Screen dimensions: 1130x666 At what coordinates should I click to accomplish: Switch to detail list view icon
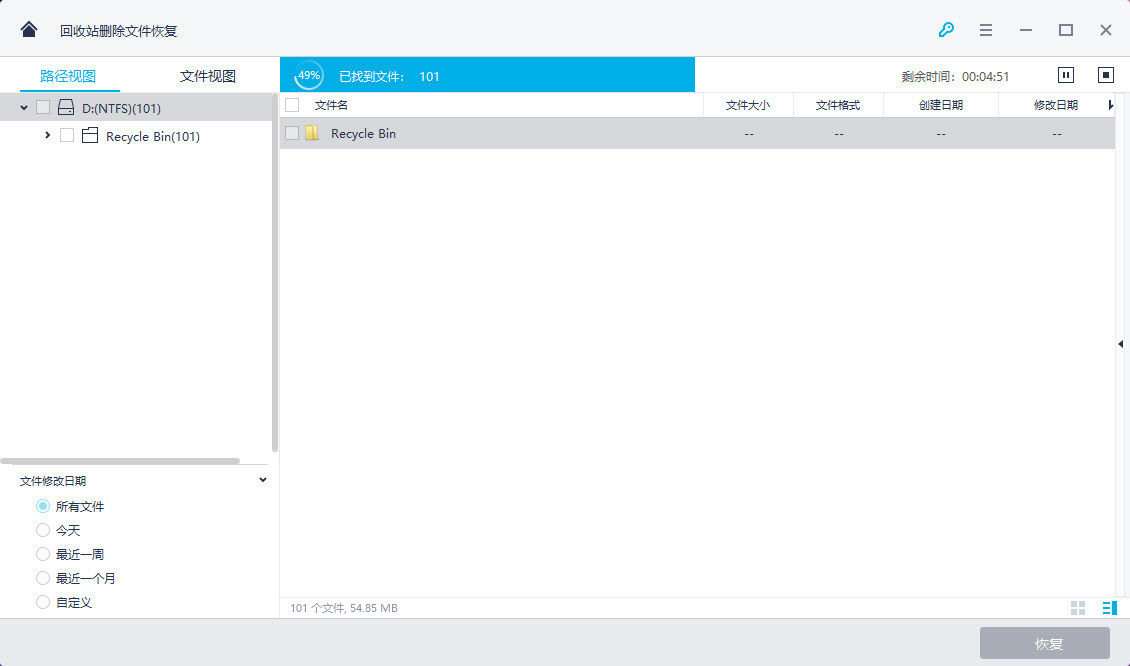pos(1109,608)
